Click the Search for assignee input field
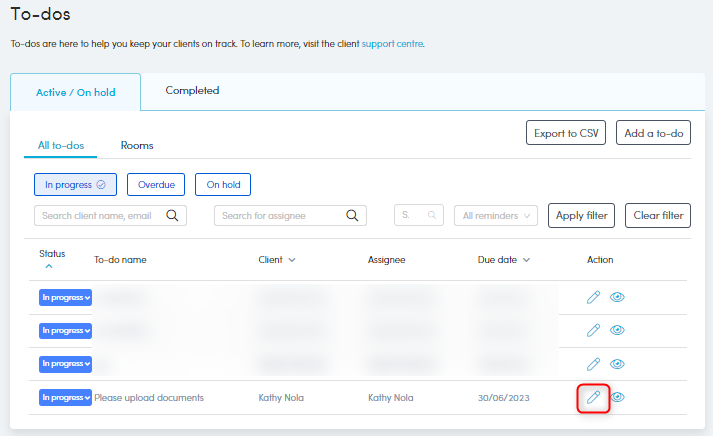Viewport: 713px width, 436px height. (280, 215)
